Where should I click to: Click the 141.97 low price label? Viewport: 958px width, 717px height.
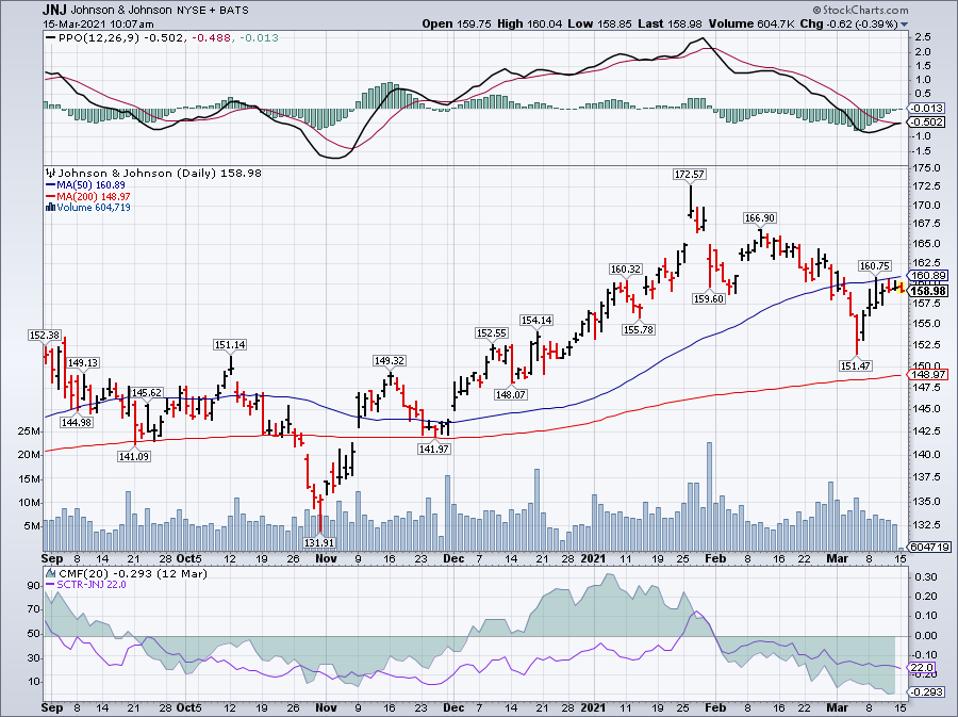tap(434, 449)
